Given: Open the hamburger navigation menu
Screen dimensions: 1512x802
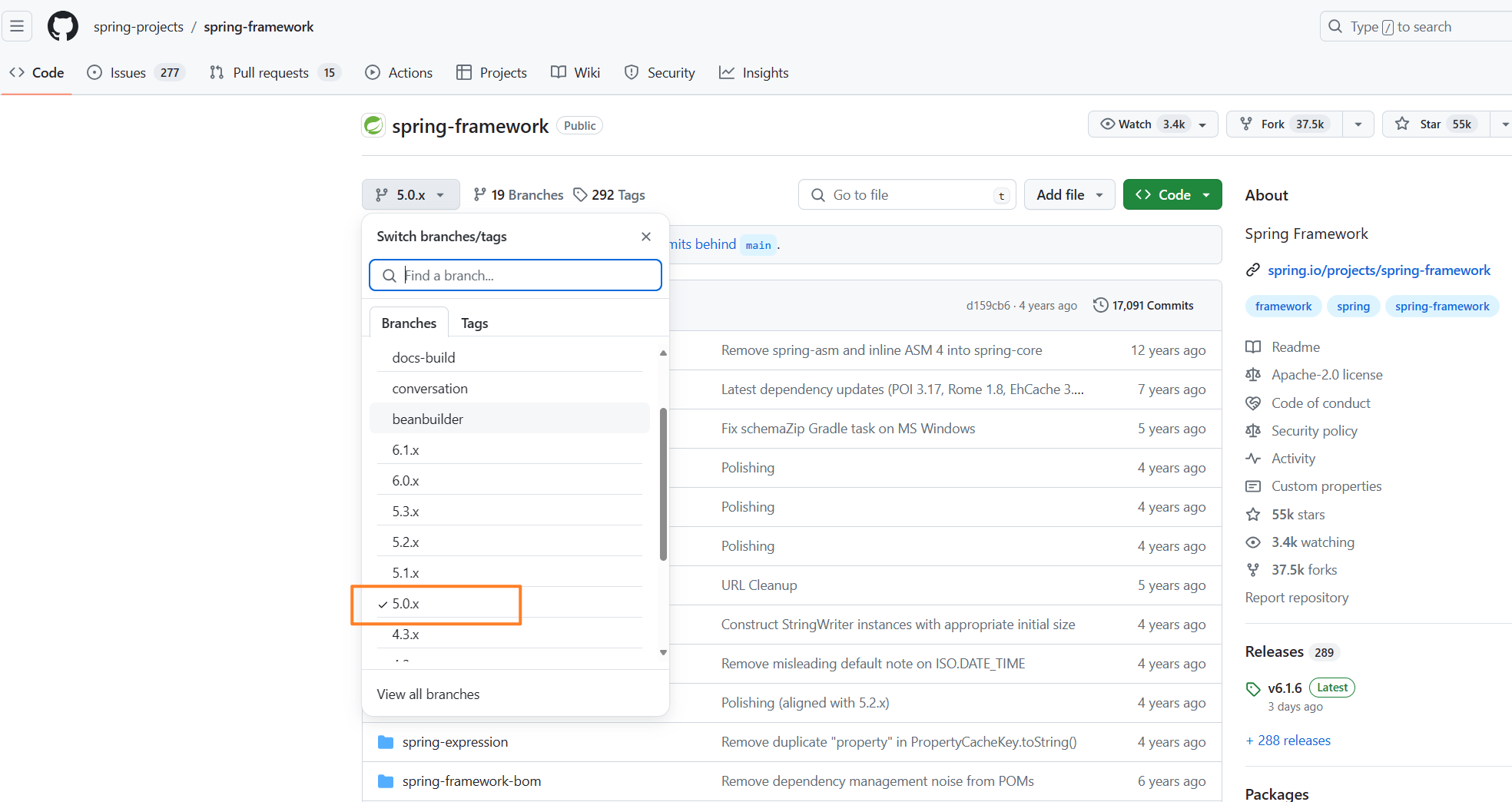Looking at the screenshot, I should (x=17, y=27).
